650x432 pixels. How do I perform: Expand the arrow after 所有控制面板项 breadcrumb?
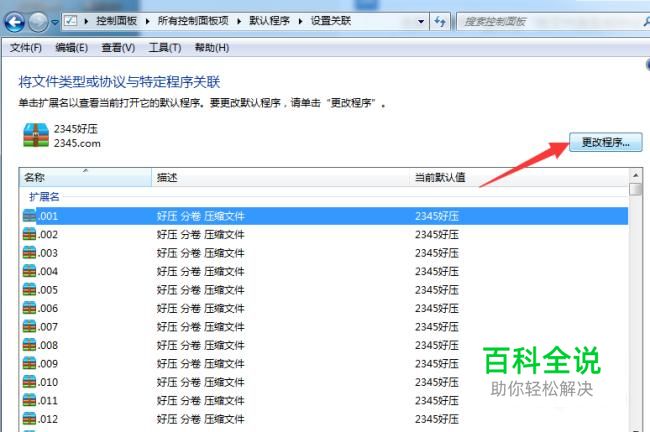point(239,21)
